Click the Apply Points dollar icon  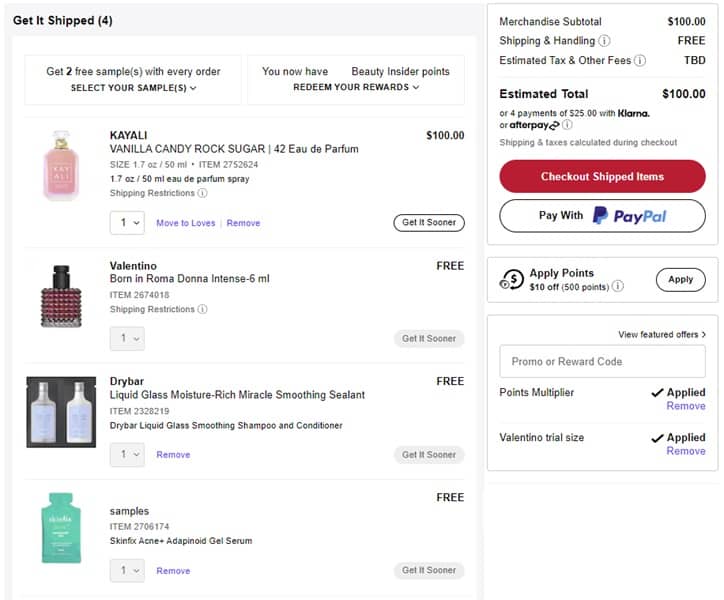click(x=512, y=280)
